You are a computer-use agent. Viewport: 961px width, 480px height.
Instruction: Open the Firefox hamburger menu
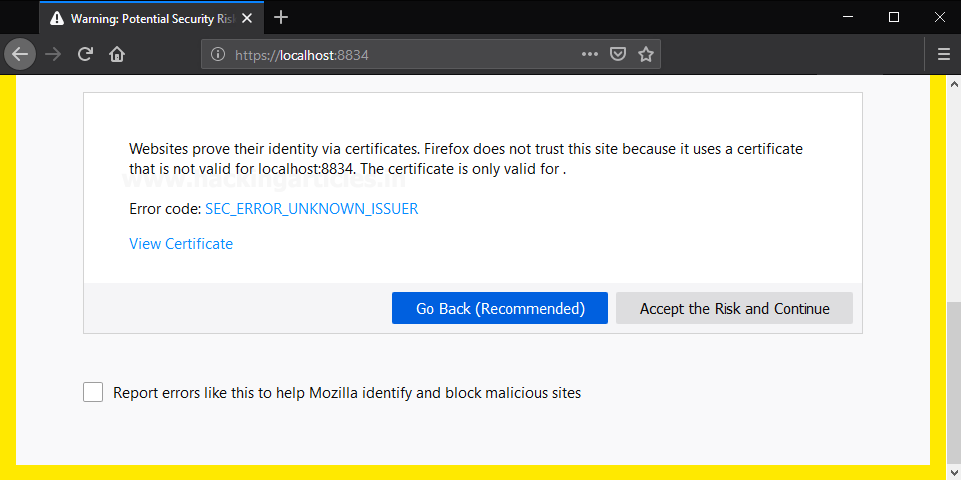pos(944,55)
